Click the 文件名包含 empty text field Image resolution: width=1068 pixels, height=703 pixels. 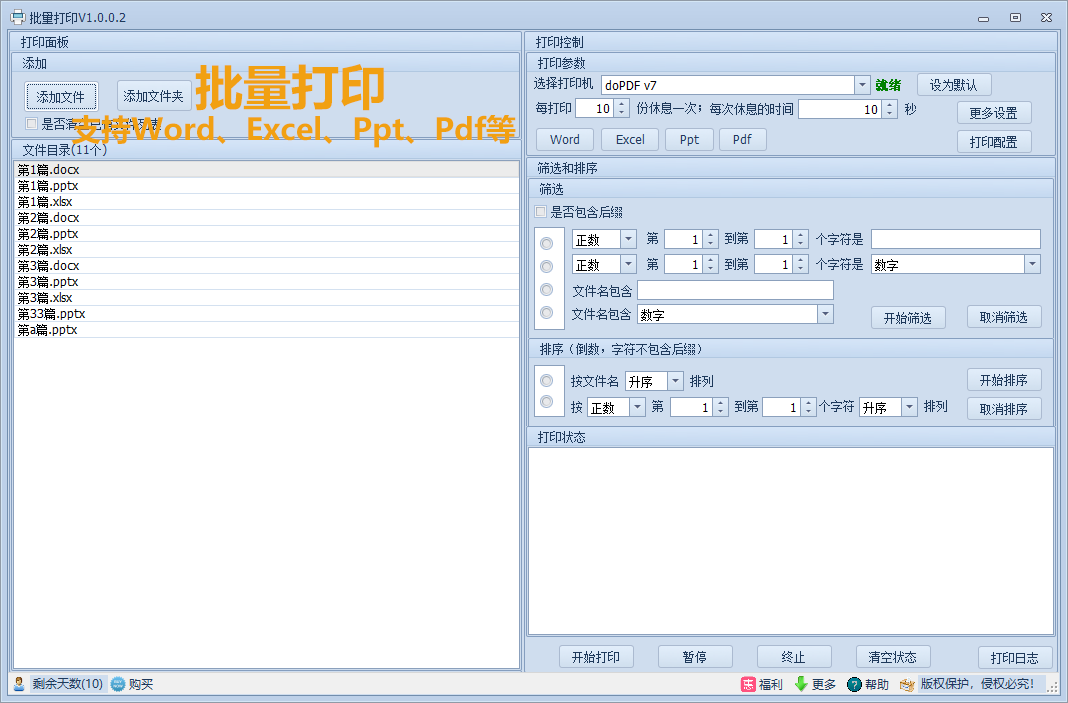(x=735, y=290)
